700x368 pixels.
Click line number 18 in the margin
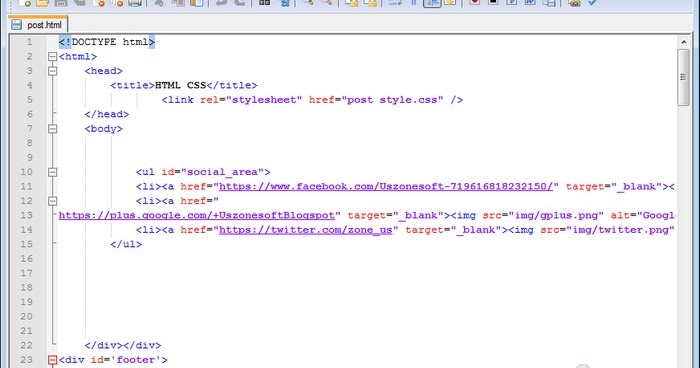pos(27,288)
